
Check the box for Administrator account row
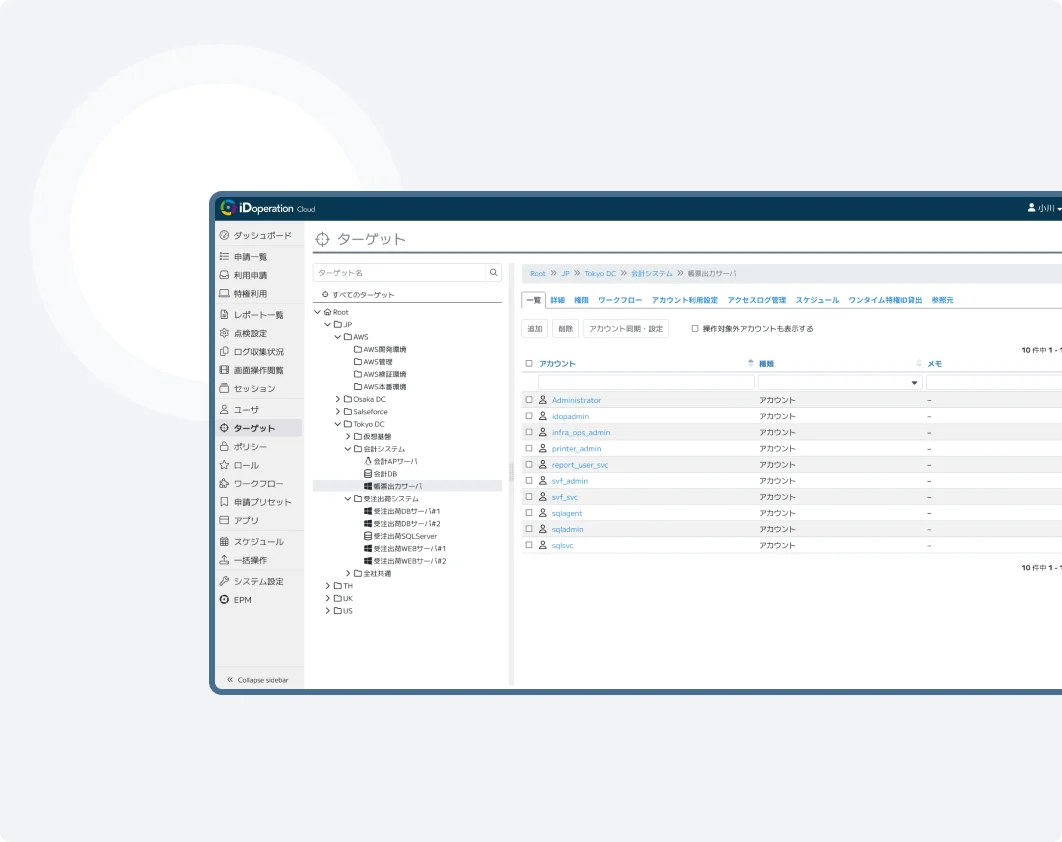[x=529, y=400]
